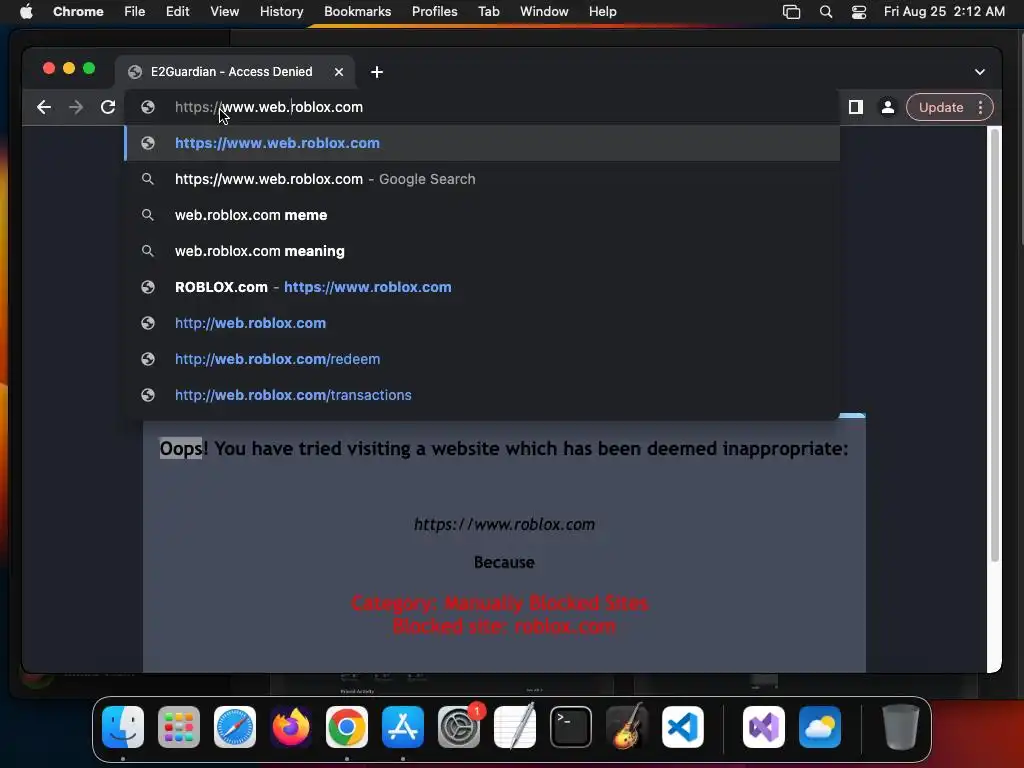
Task: Click the page vertical scrollbar
Action: click(994, 345)
